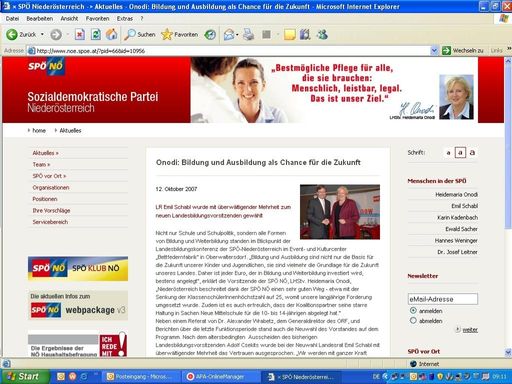
Task: Open the Extras menu
Action: 125,19
